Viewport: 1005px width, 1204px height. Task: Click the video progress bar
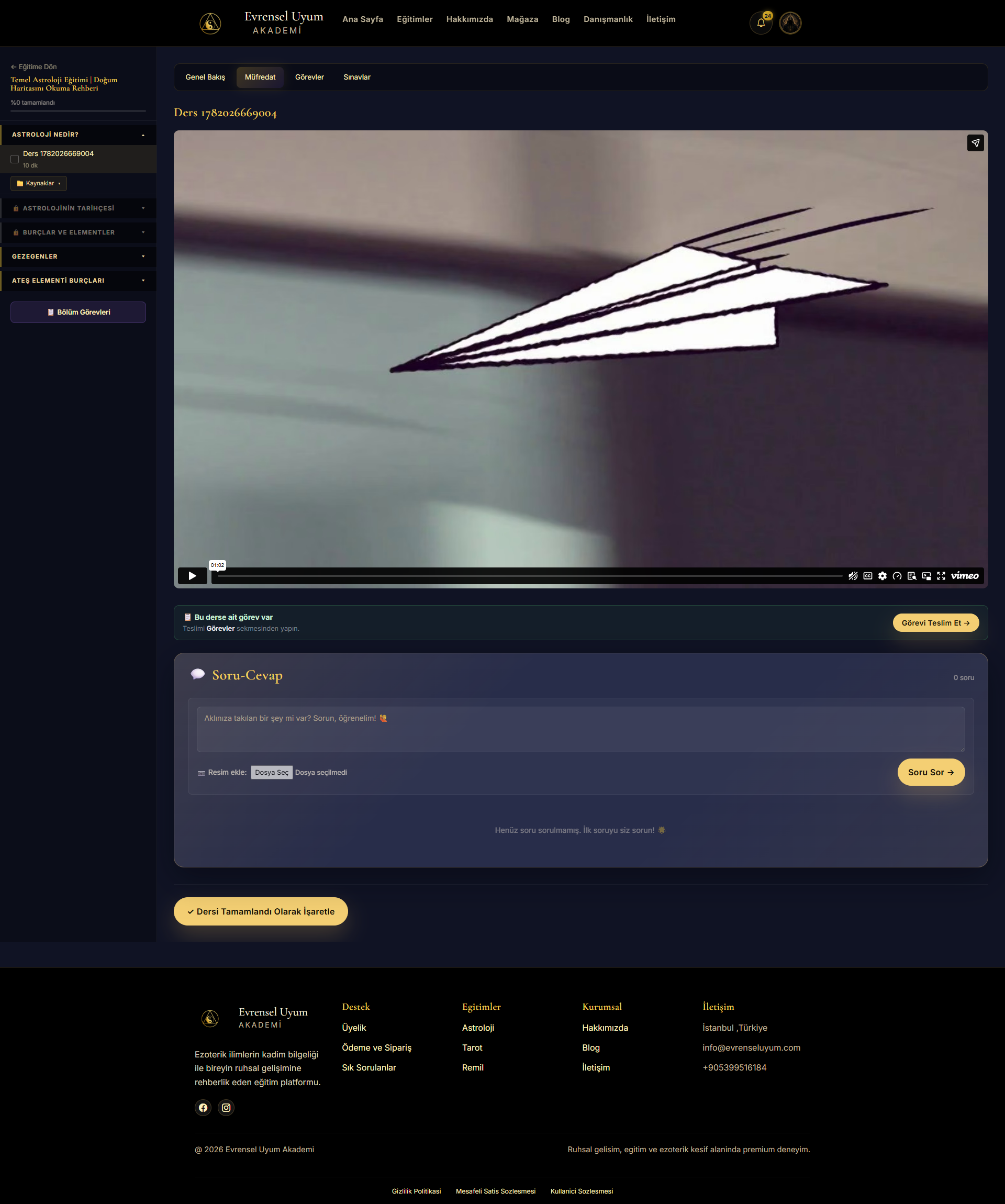coord(530,576)
